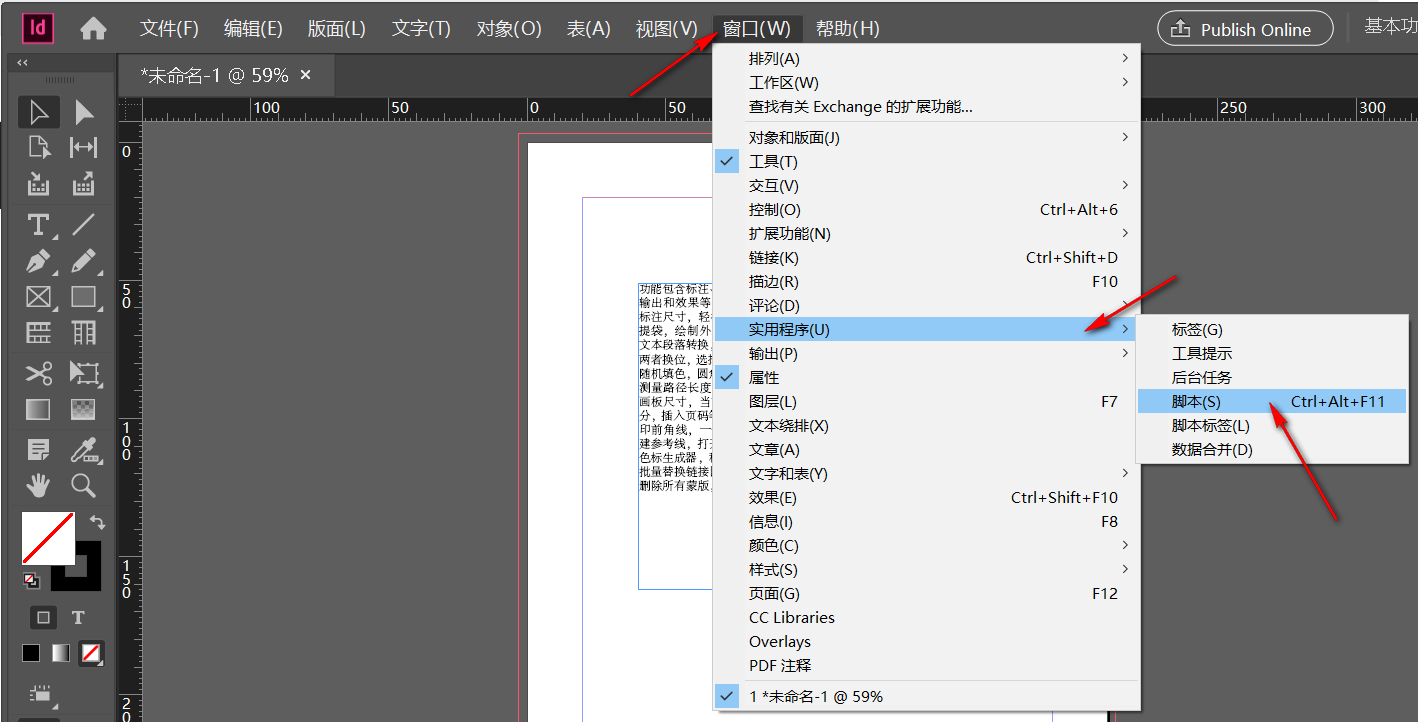Select the Direct Selection tool
Image resolution: width=1418 pixels, height=722 pixels.
(84, 112)
